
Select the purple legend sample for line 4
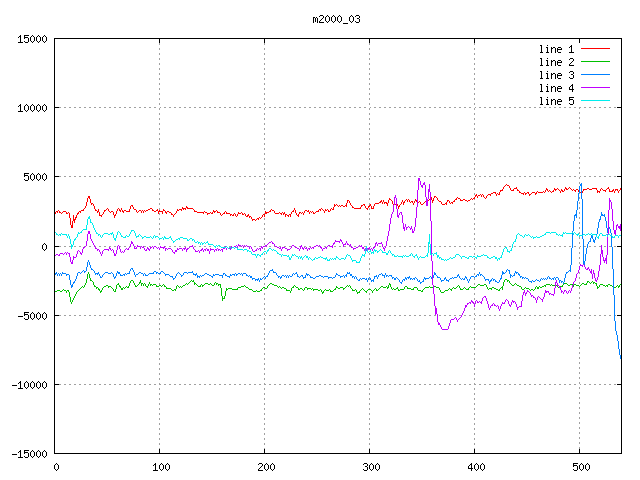595,88
